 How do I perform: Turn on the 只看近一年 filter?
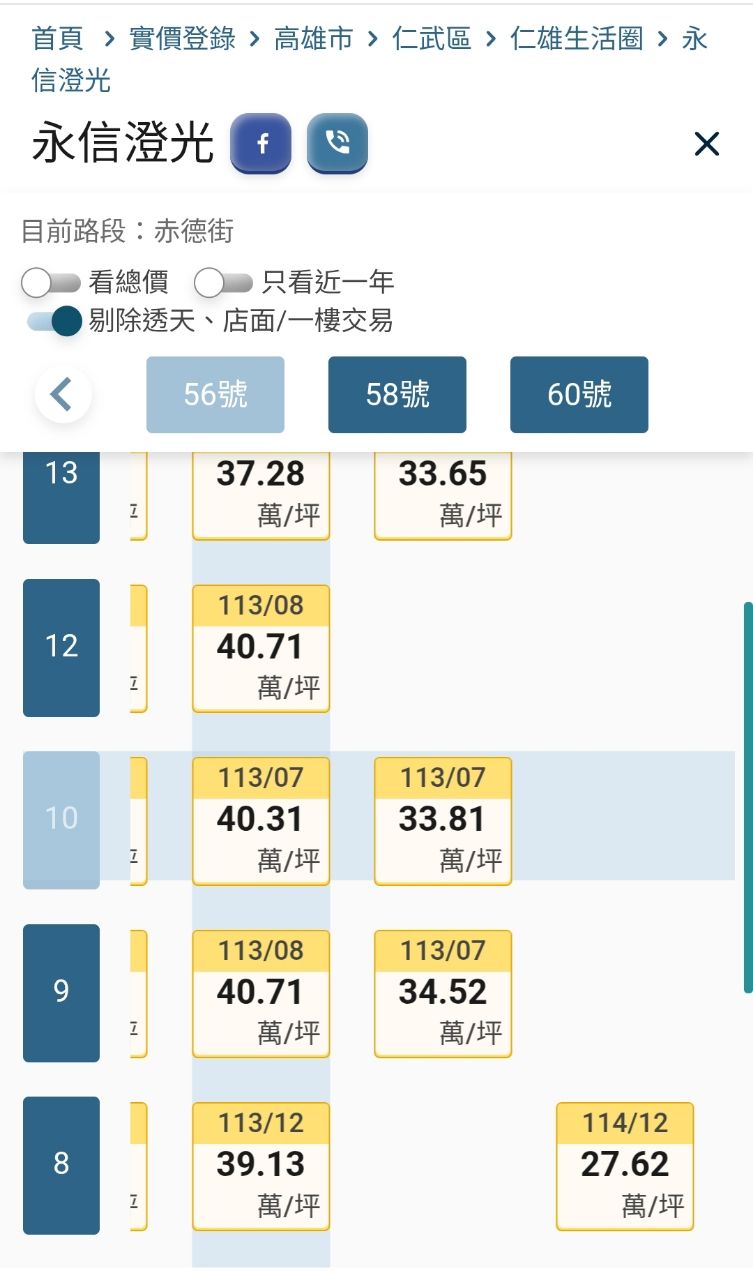pos(215,283)
